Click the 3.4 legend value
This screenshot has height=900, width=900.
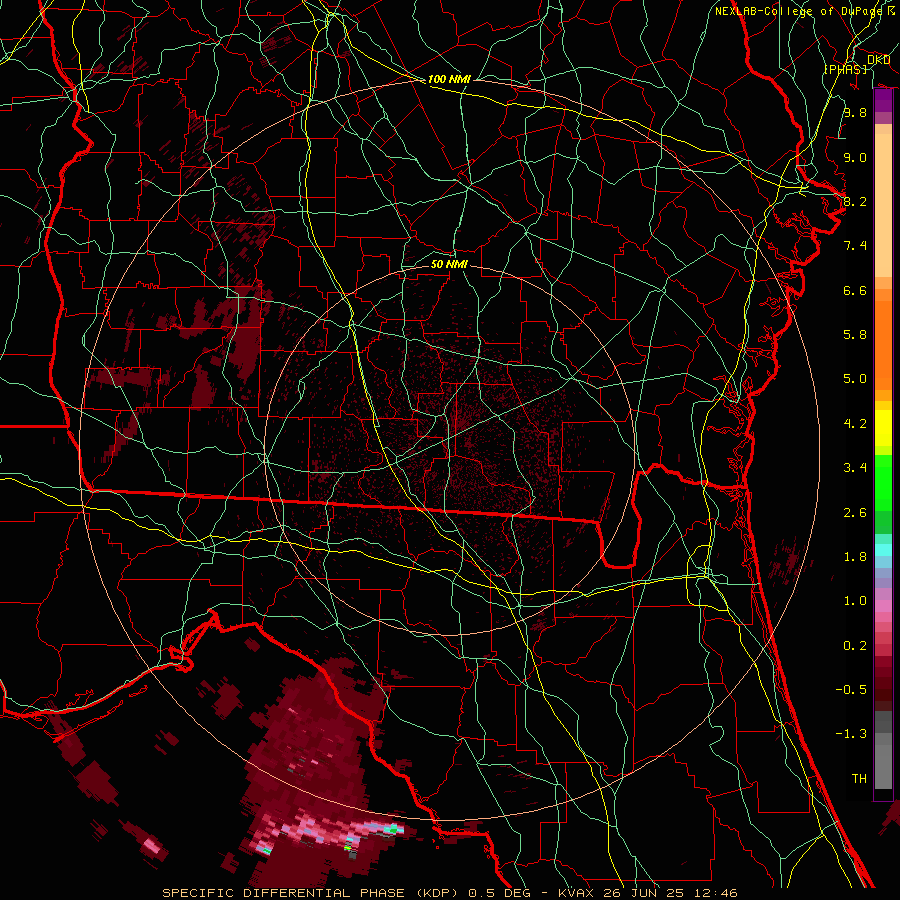point(855,468)
